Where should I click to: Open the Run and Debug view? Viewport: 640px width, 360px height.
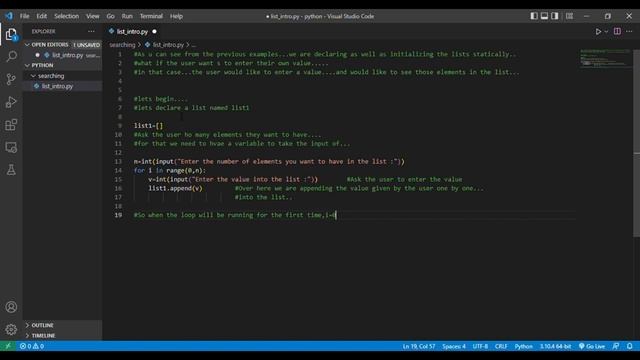[11, 102]
